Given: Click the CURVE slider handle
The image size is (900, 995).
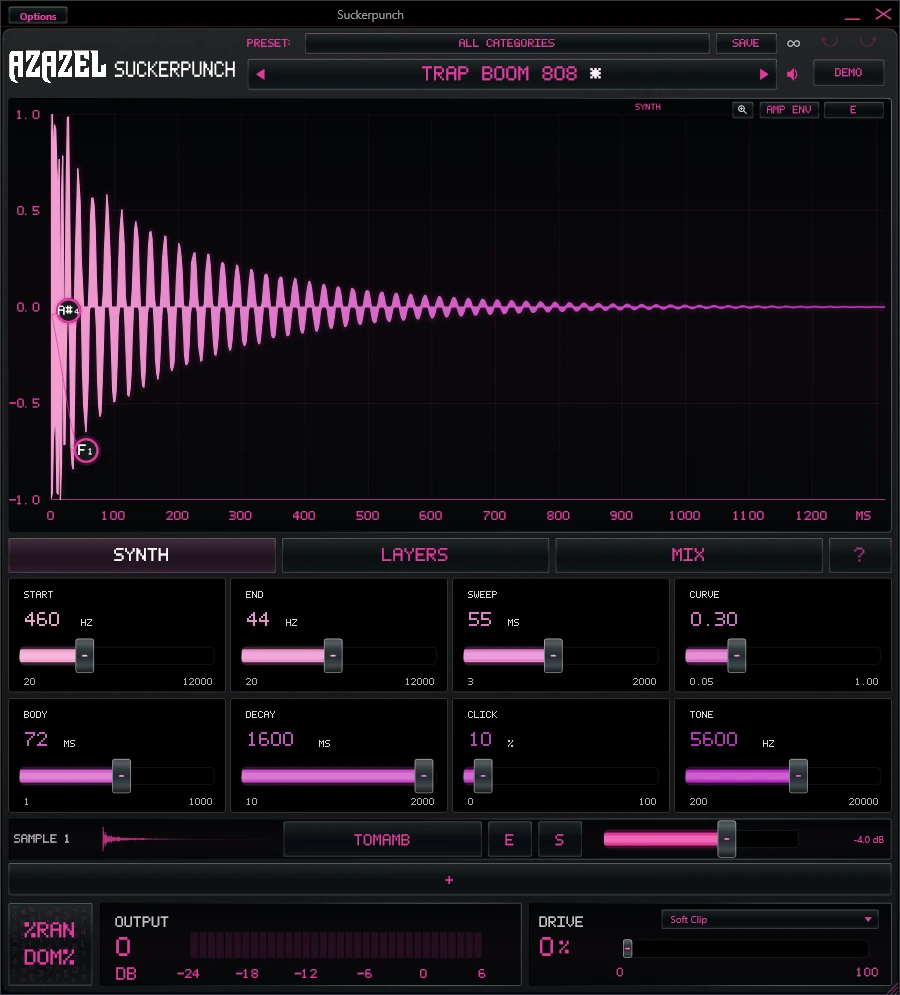Looking at the screenshot, I should click(736, 656).
